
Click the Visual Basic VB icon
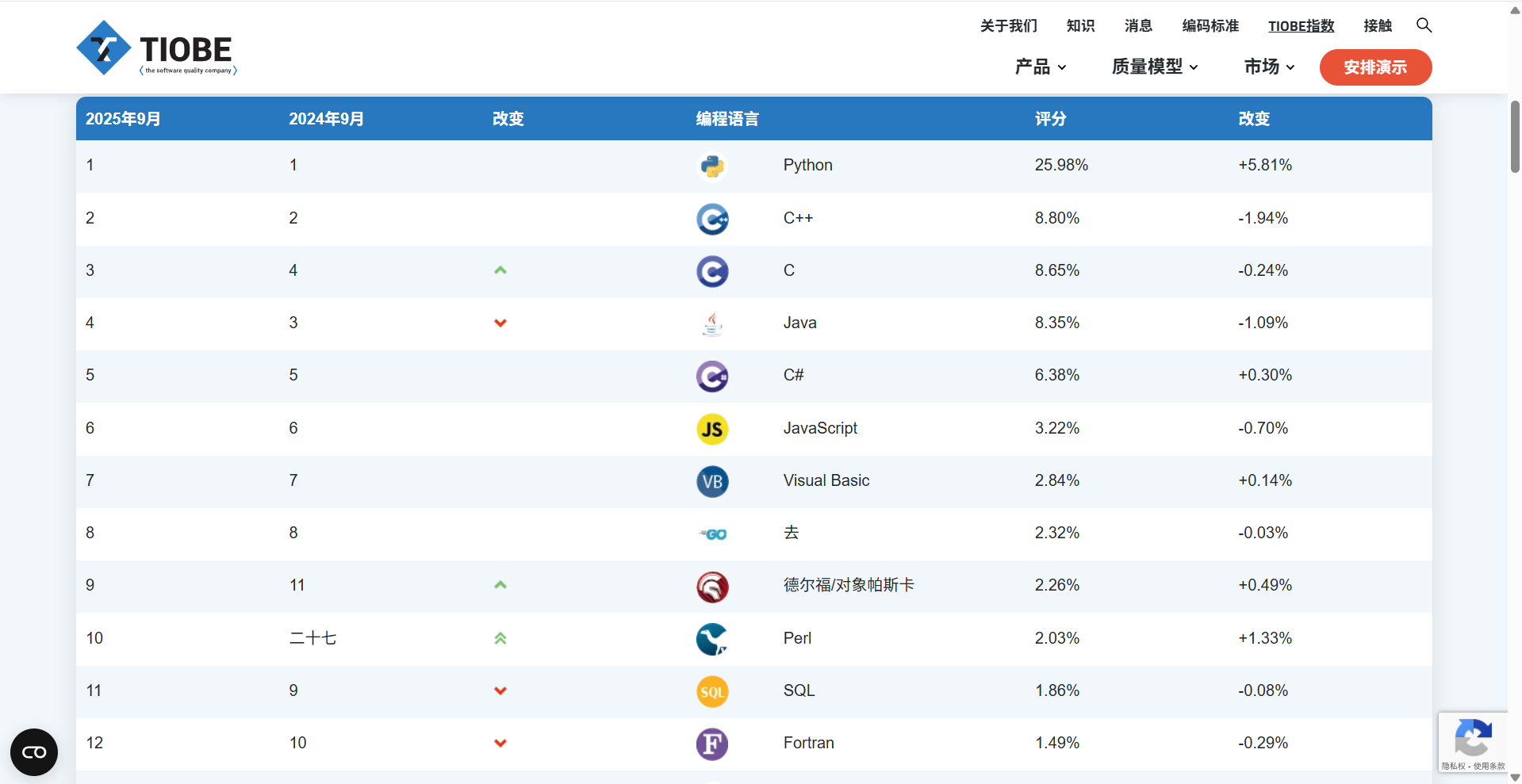tap(712, 481)
